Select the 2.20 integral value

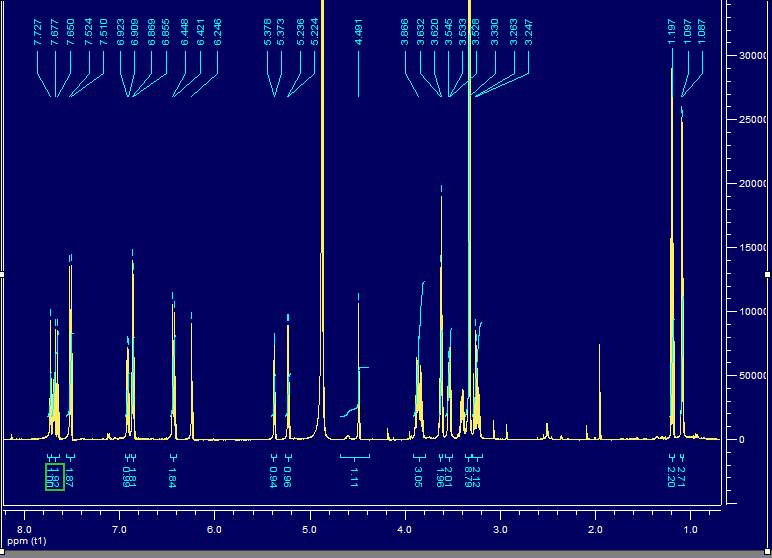(x=671, y=477)
